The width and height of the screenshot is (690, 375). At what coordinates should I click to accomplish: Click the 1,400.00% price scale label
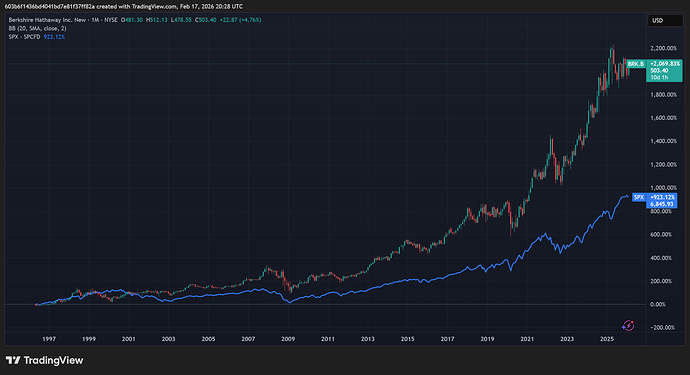(x=663, y=141)
